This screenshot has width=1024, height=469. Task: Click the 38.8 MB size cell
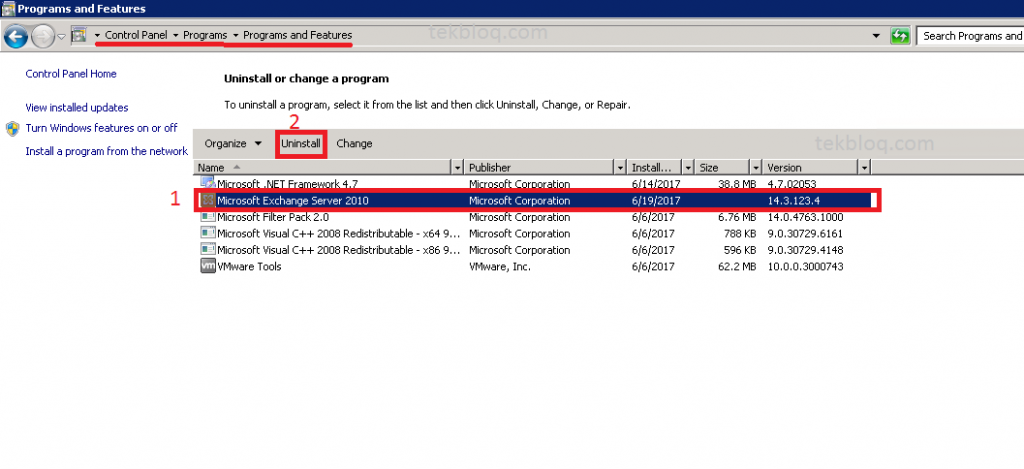click(737, 184)
